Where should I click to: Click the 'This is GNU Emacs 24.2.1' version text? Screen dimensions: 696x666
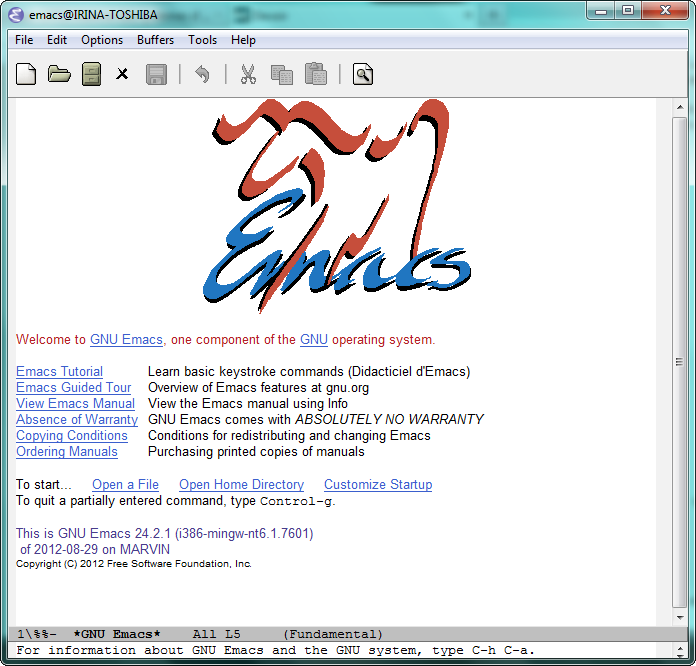(165, 533)
